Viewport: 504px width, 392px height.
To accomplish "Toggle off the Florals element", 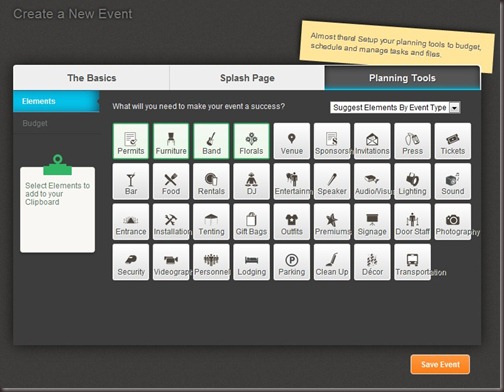I will pyautogui.click(x=251, y=141).
